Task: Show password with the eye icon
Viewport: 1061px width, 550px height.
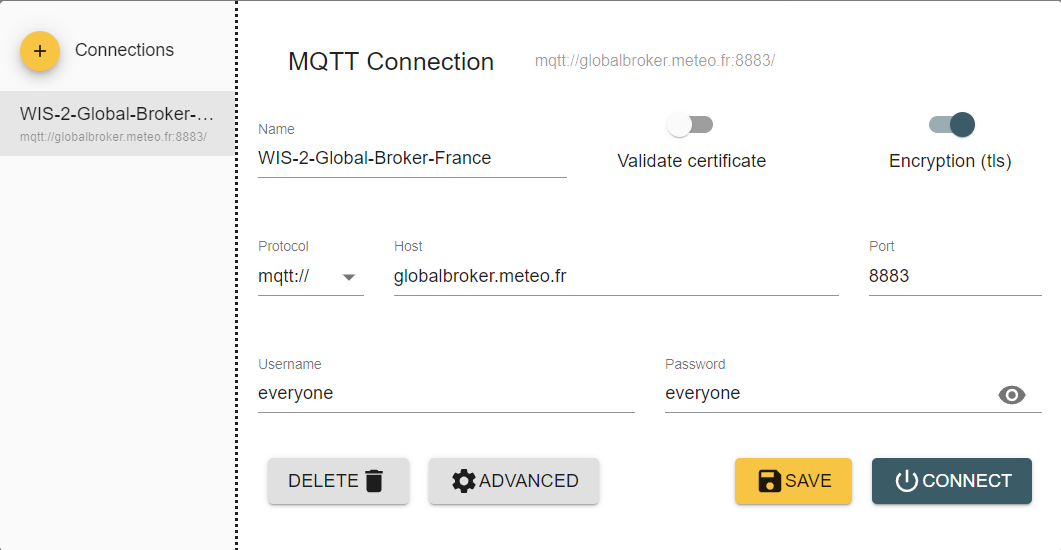Action: [x=1012, y=394]
